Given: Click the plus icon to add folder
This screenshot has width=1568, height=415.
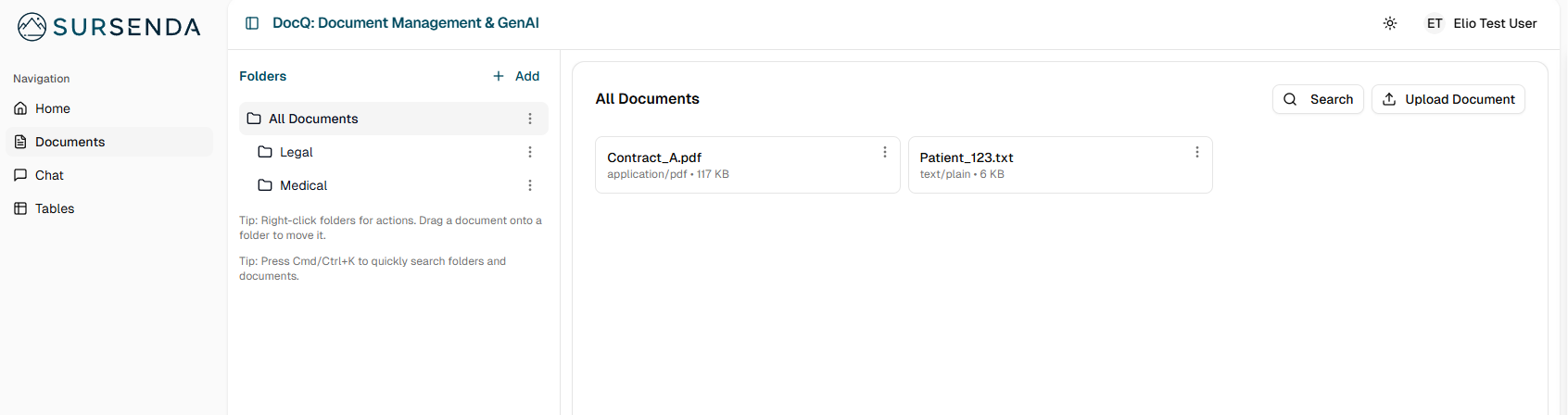Looking at the screenshot, I should [x=499, y=76].
